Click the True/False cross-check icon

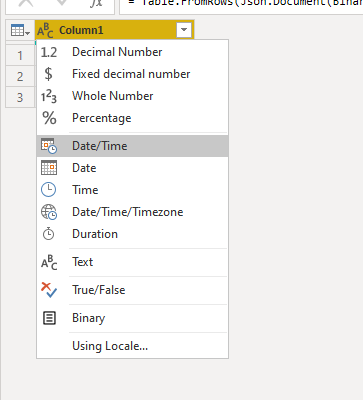49,290
